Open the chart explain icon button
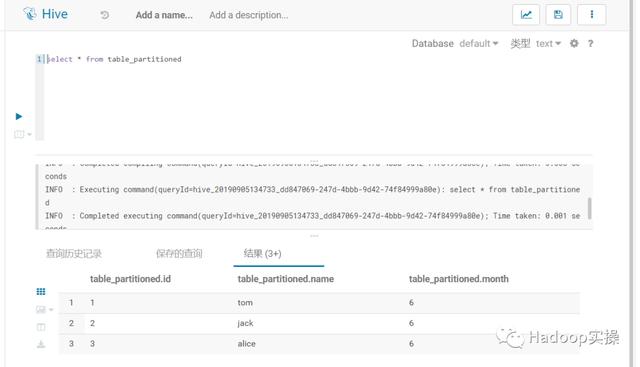Screen dimensions: 640x367 526,15
